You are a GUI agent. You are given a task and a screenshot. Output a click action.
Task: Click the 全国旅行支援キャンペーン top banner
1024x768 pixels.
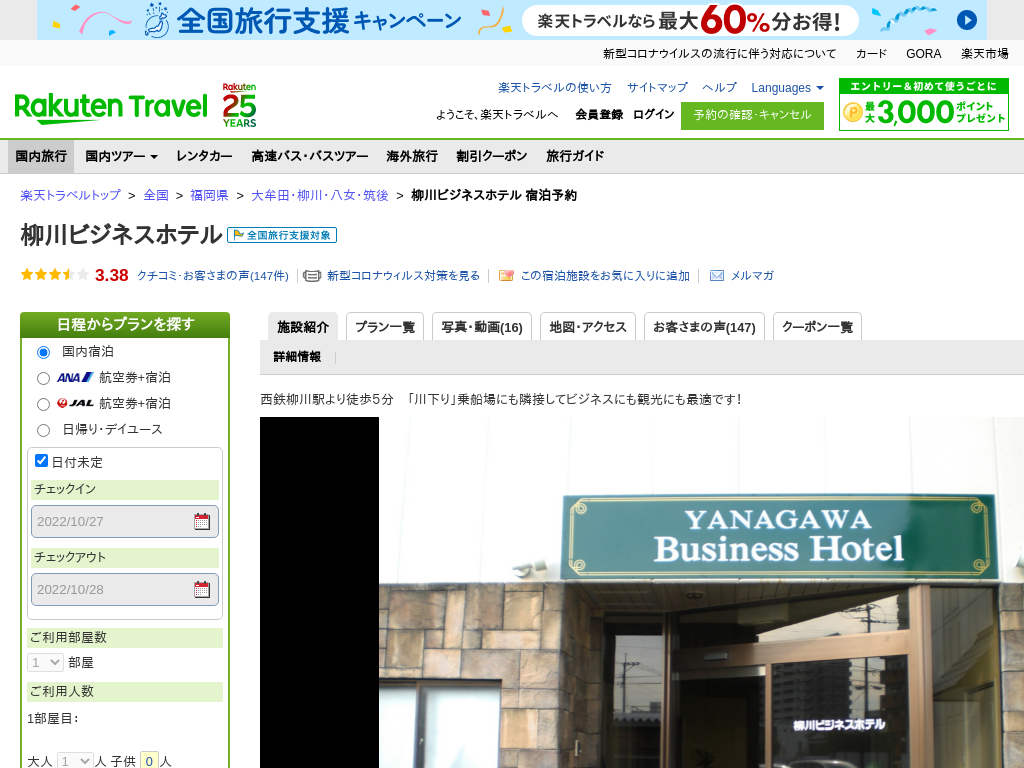tap(511, 20)
